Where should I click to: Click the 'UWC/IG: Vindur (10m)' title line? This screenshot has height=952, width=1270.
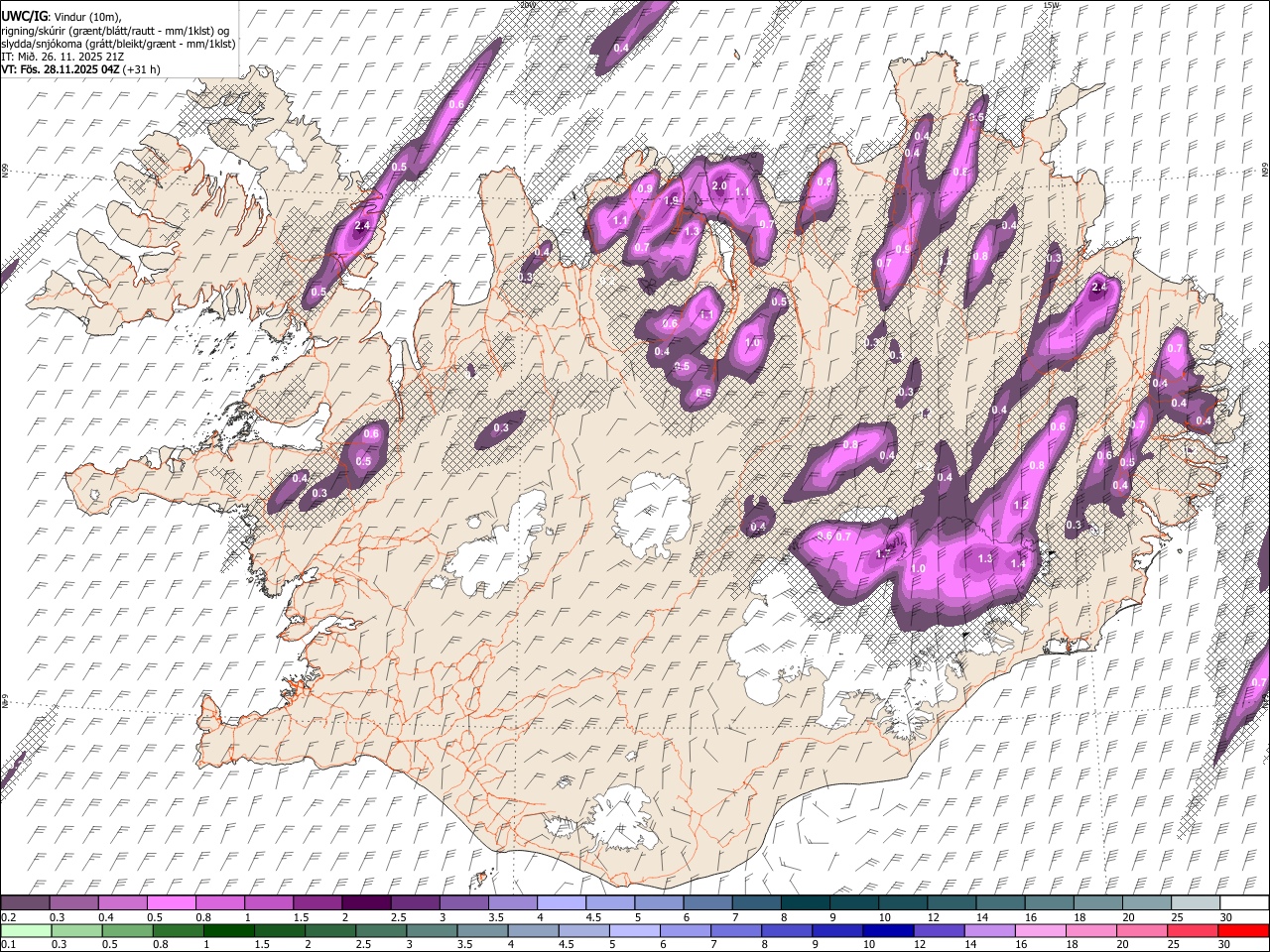[x=62, y=17]
